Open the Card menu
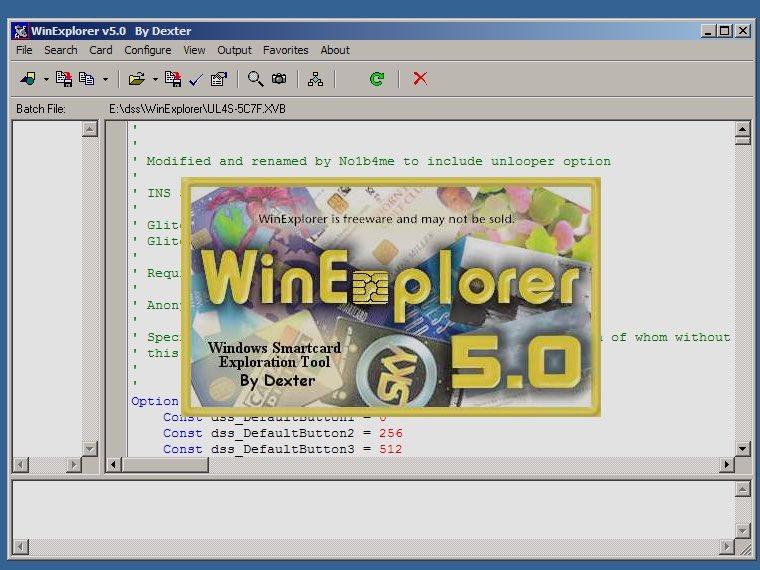Viewport: 760px width, 570px height. pos(101,50)
